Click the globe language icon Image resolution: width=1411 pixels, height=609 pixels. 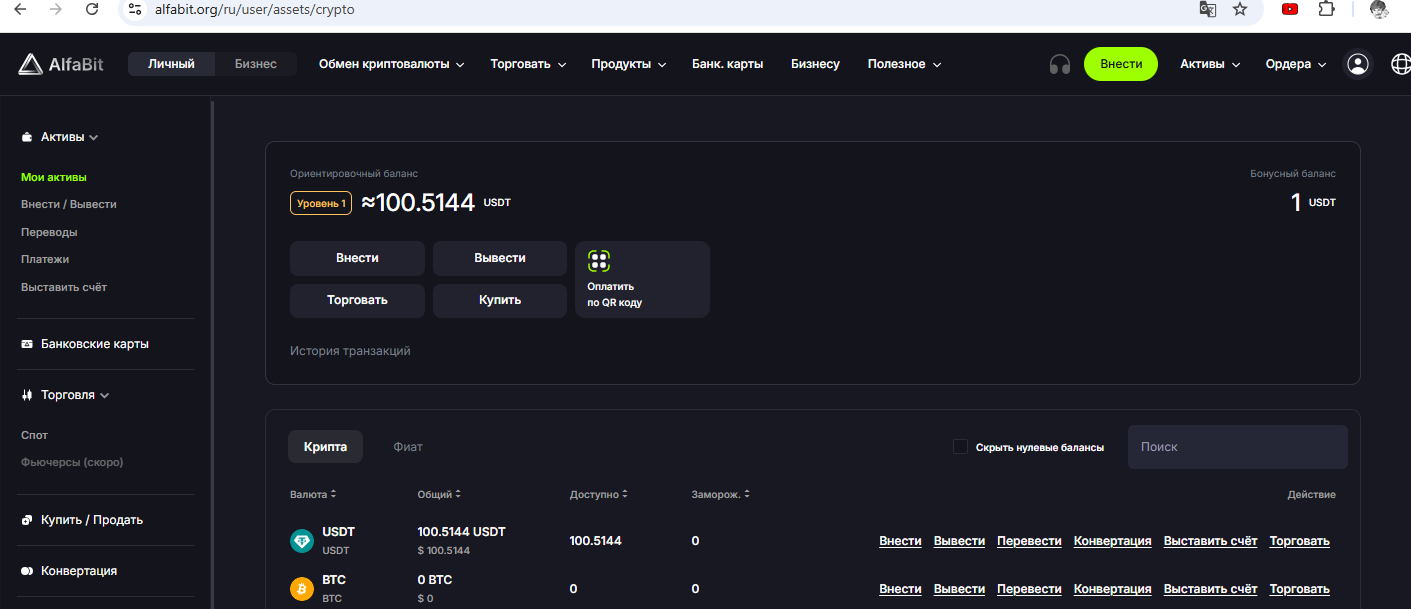tap(1401, 64)
